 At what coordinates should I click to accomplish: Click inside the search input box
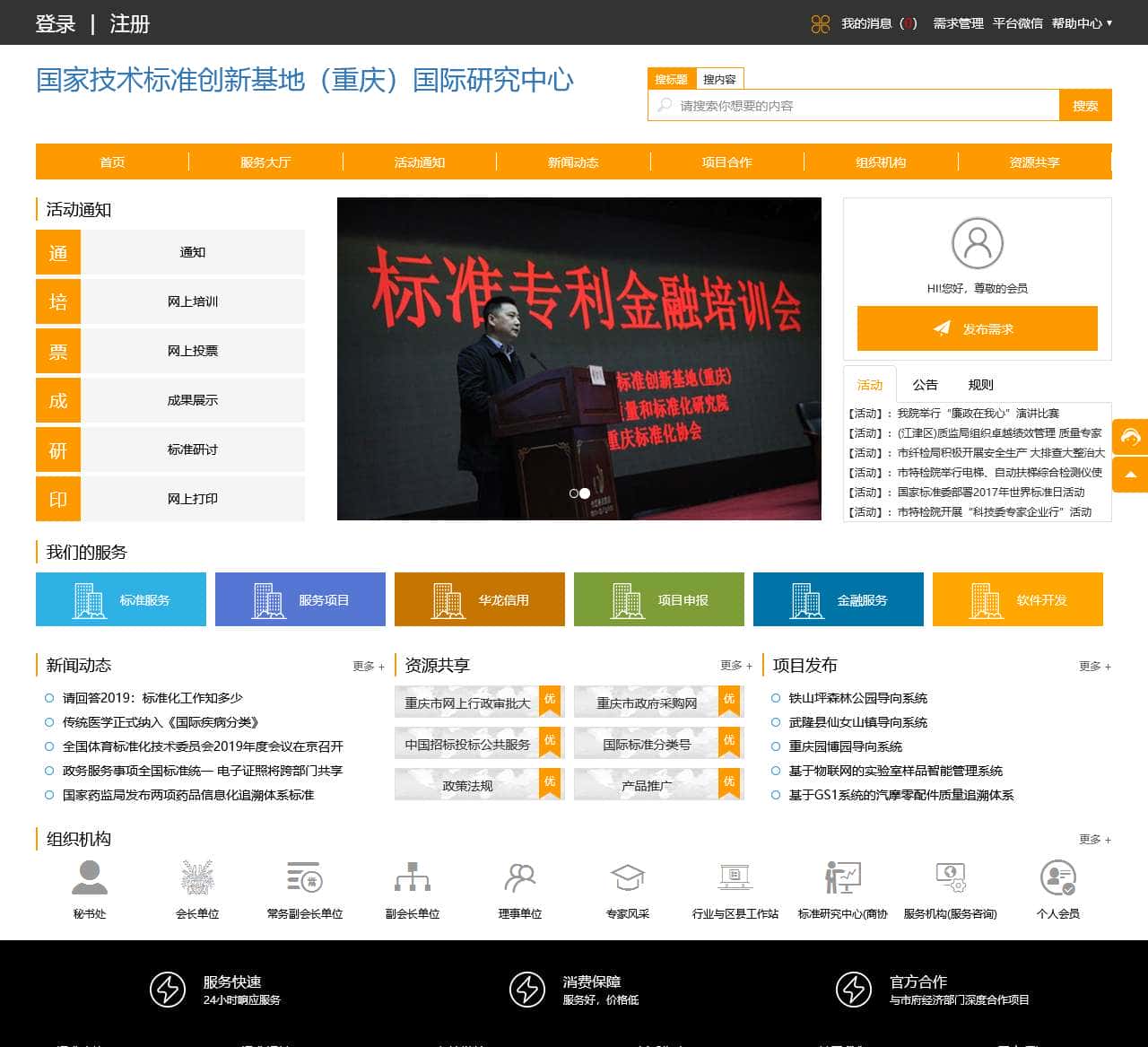click(x=852, y=105)
